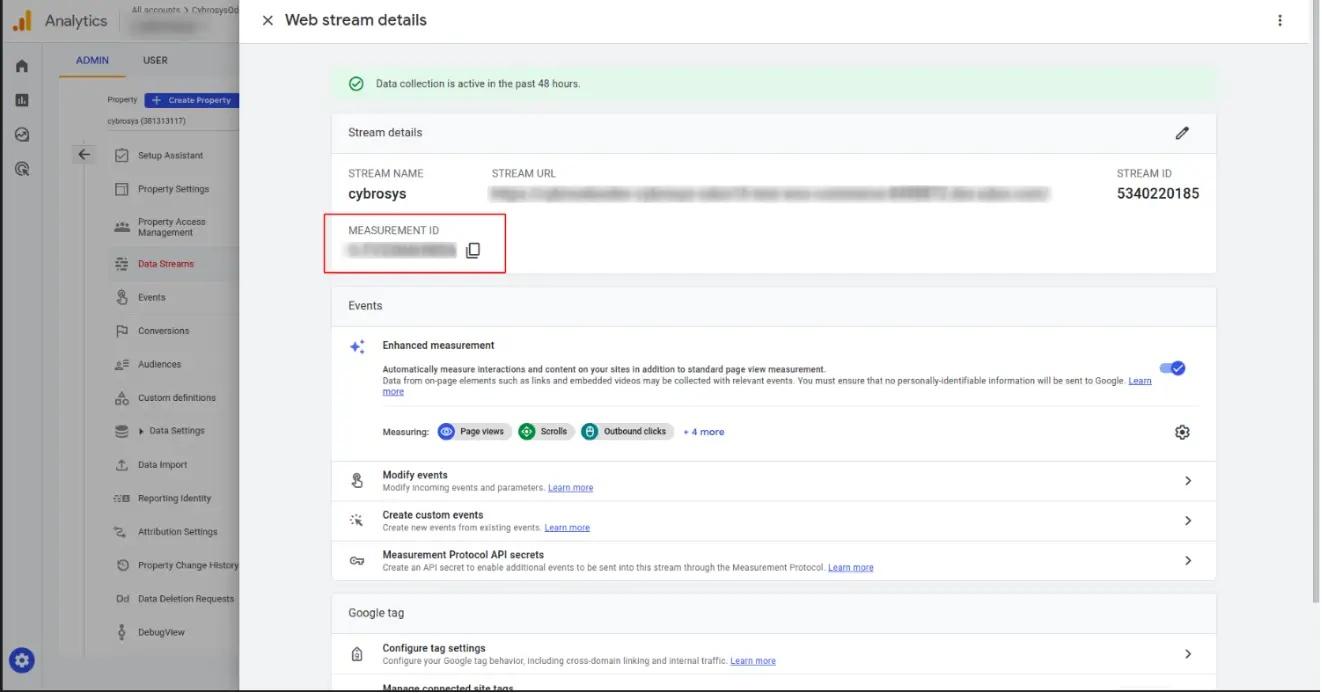1322x693 pixels.
Task: Select the Explore icon in left navigation
Action: (x=21, y=133)
